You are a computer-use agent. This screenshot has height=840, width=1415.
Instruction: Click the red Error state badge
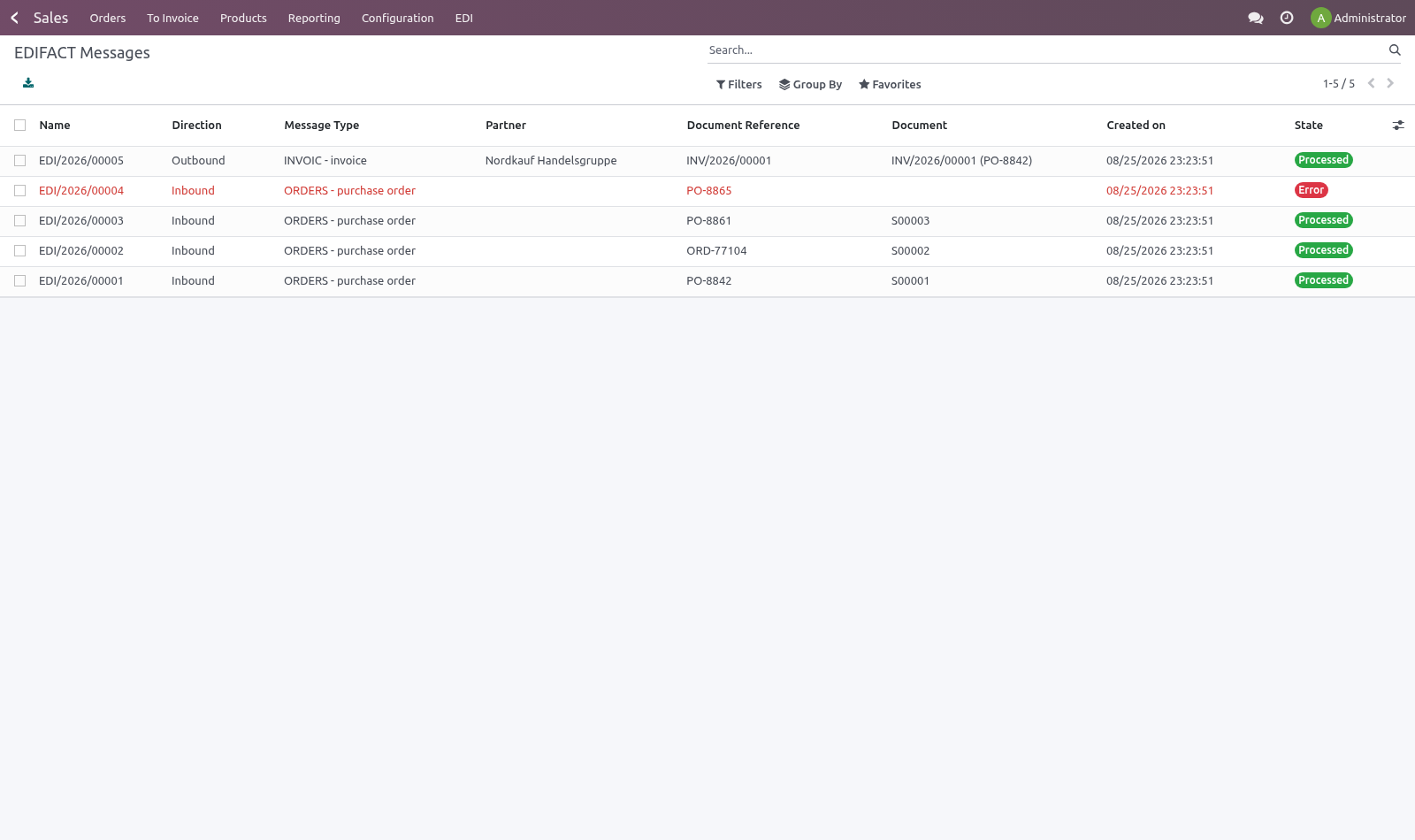coord(1311,190)
